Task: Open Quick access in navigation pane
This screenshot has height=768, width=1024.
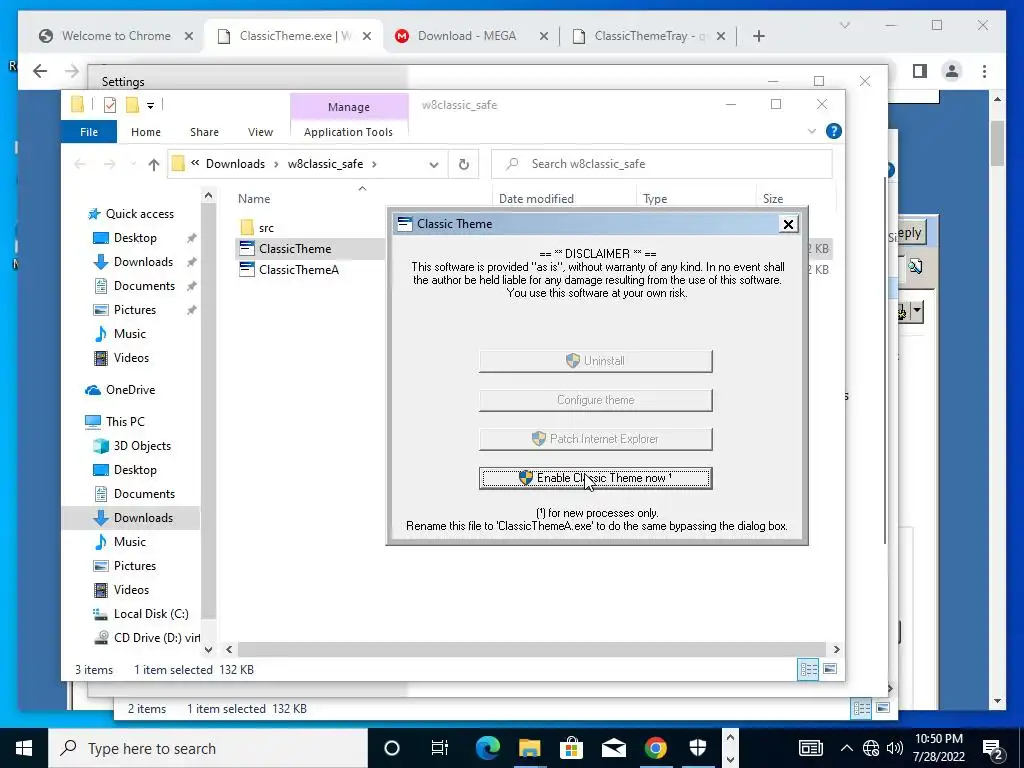Action: (x=140, y=214)
